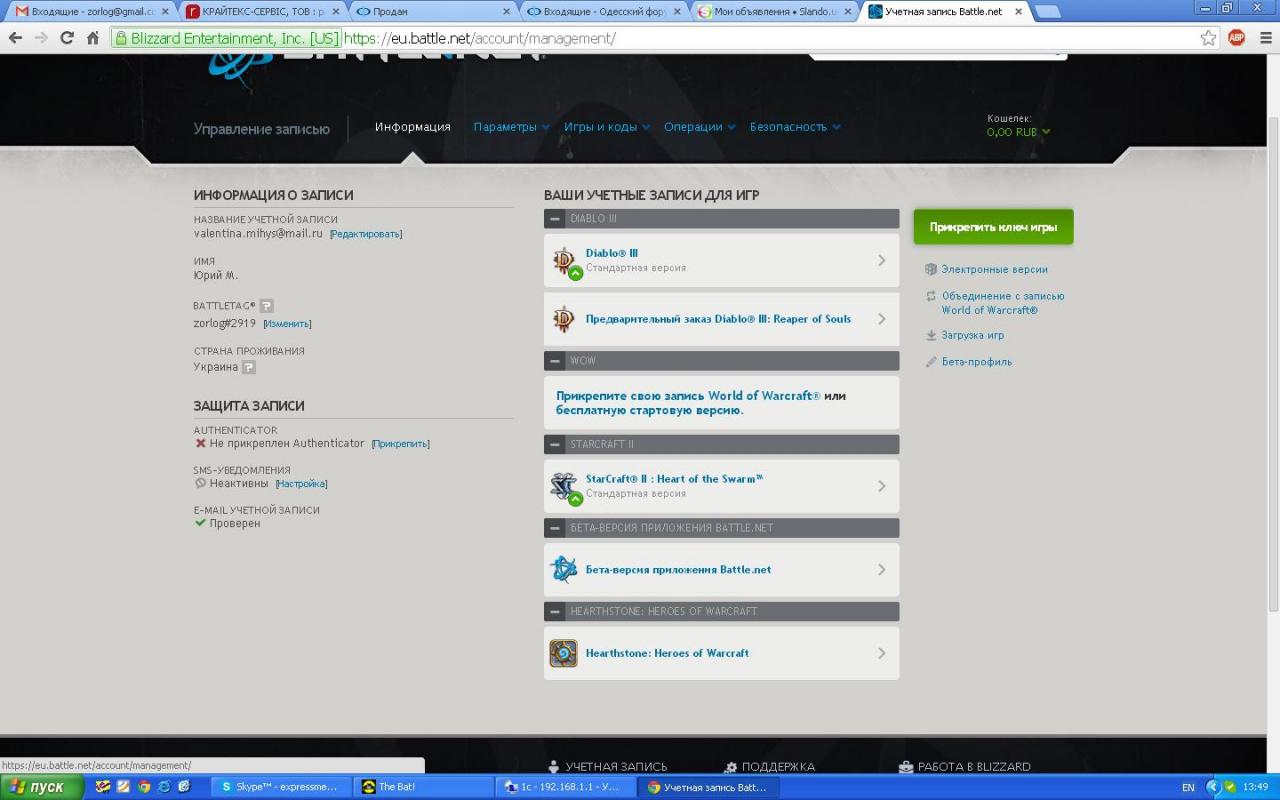Click the account merge arrows icon
1280x800 pixels.
click(931, 296)
